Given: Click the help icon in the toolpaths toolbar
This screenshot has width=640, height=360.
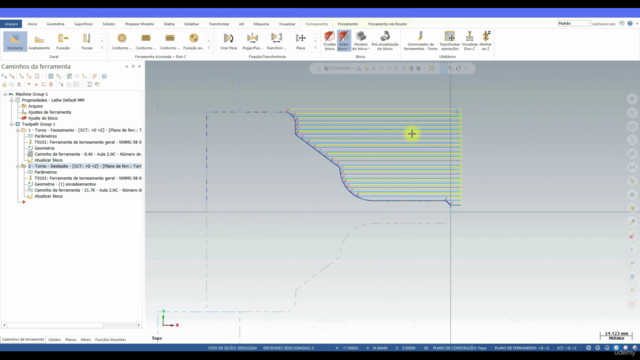Looking at the screenshot, I should pyautogui.click(x=104, y=76).
